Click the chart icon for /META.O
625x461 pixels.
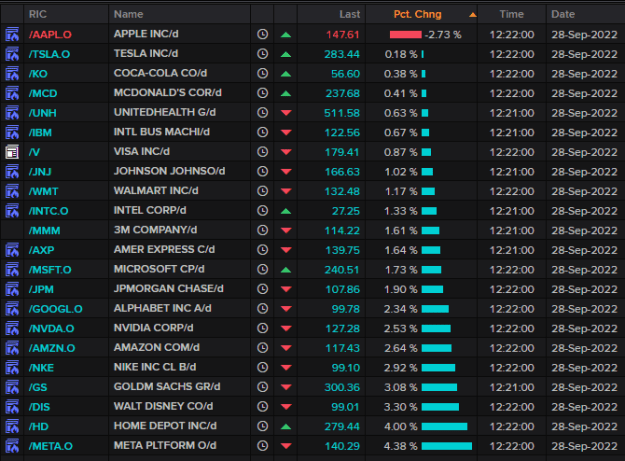[x=12, y=446]
